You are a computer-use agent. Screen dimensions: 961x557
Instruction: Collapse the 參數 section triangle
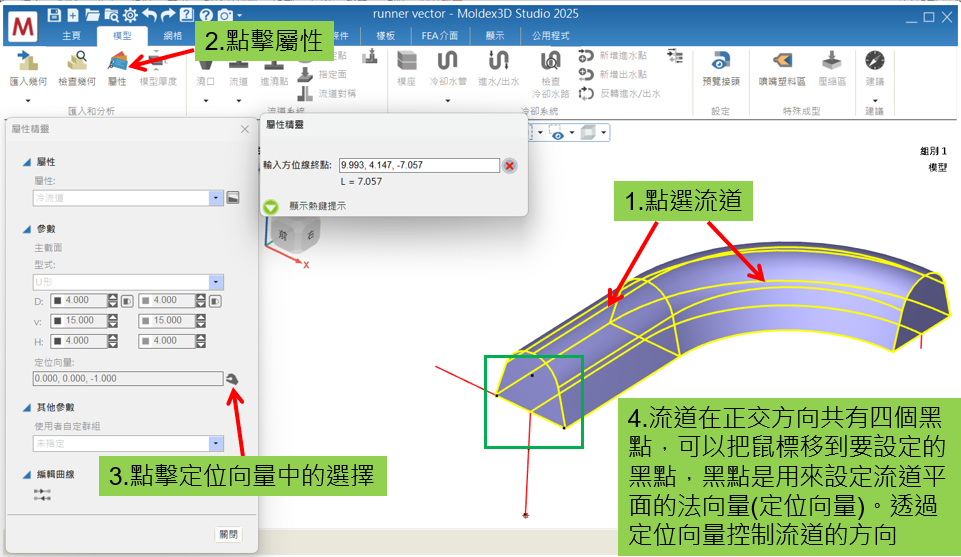(26, 229)
